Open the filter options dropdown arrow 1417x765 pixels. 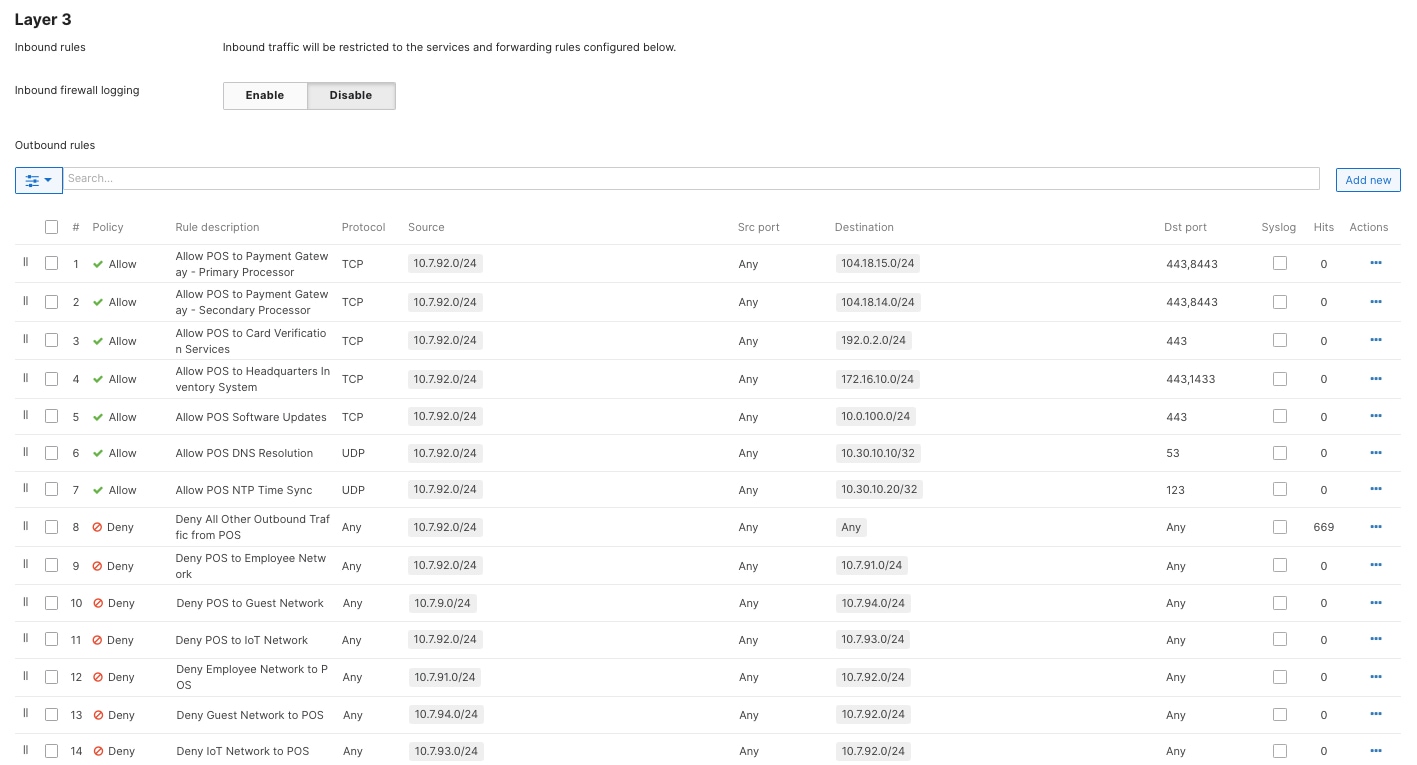tap(49, 180)
